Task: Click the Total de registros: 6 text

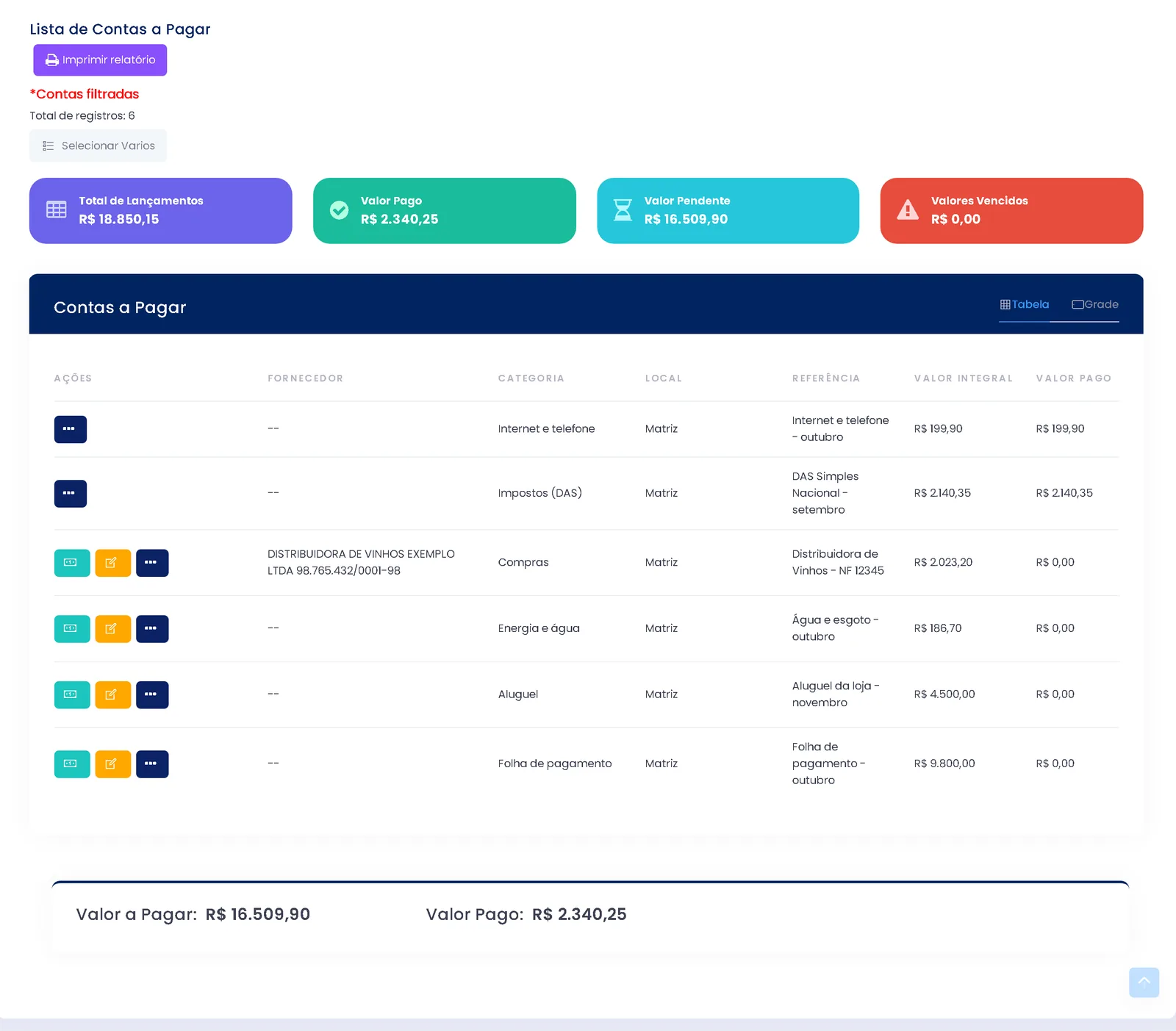Action: pos(82,115)
